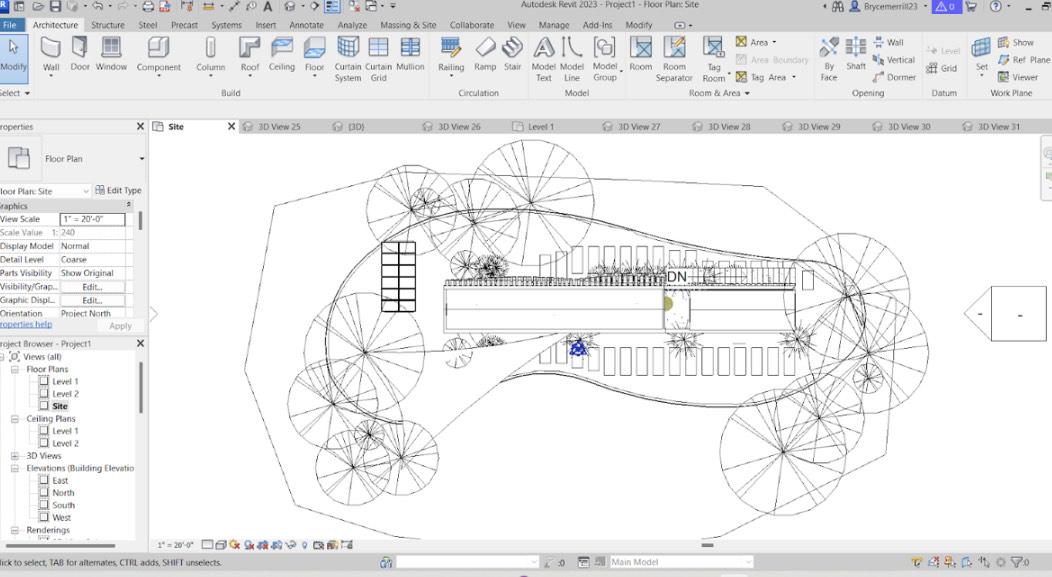Open the Floor Plan type selector dropdown
1052x577 pixels.
pyautogui.click(x=142, y=159)
